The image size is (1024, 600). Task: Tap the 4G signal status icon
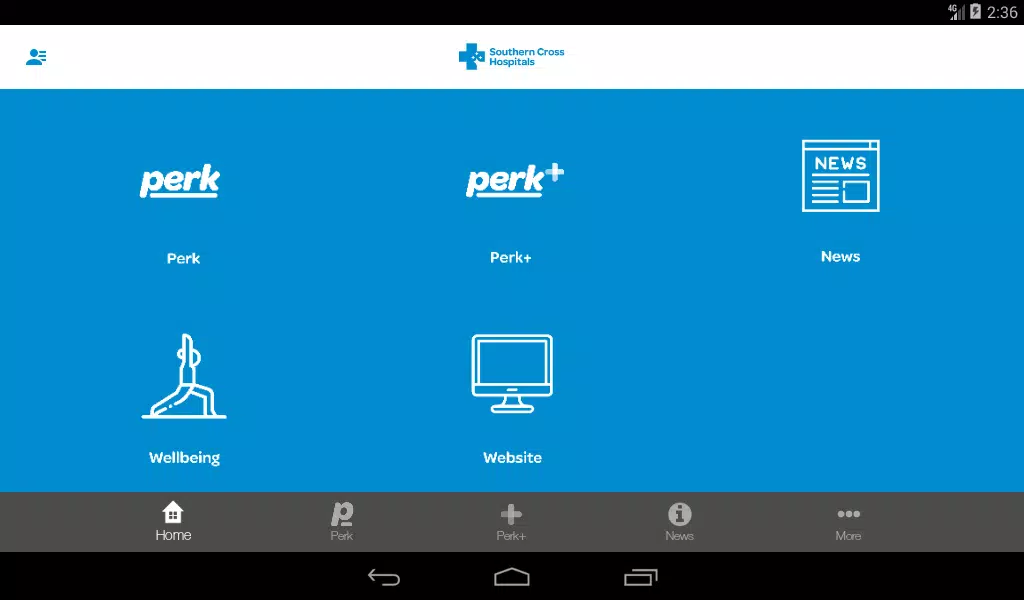(956, 12)
